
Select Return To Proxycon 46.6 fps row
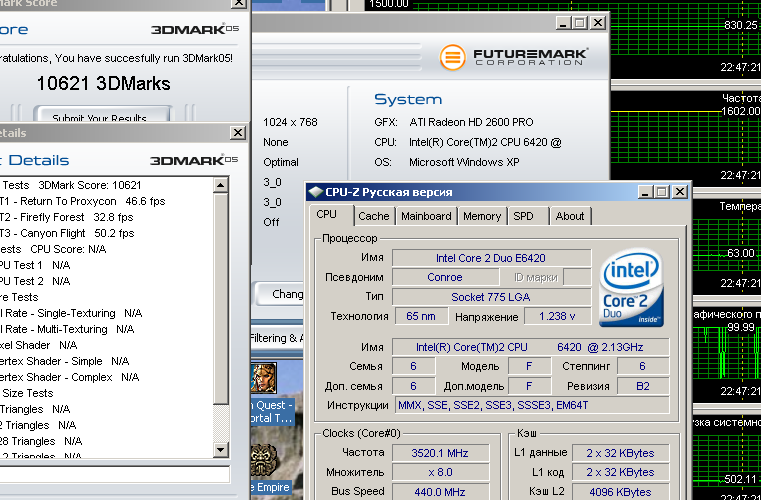[x=107, y=201]
